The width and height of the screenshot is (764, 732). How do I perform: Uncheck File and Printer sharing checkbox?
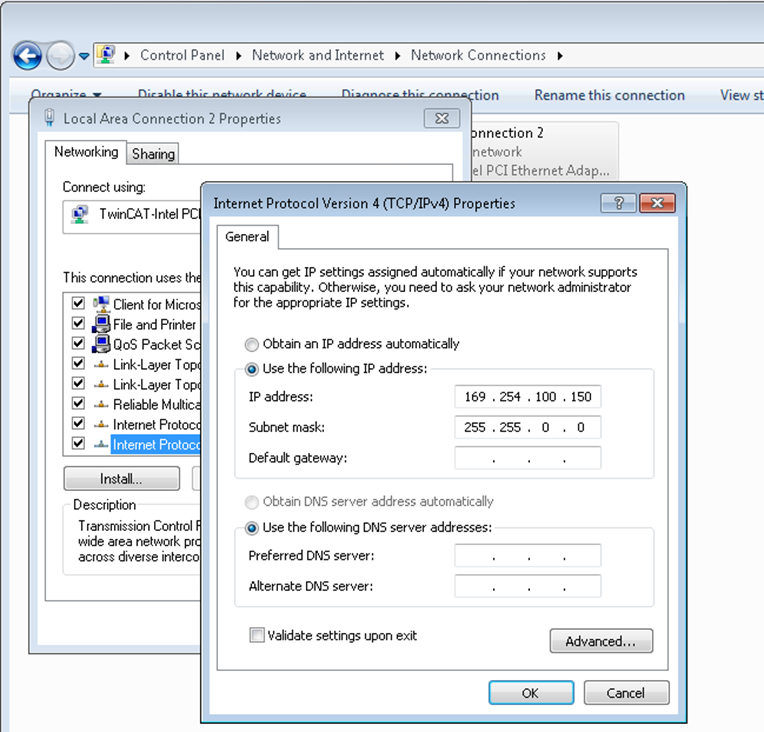pyautogui.click(x=78, y=323)
